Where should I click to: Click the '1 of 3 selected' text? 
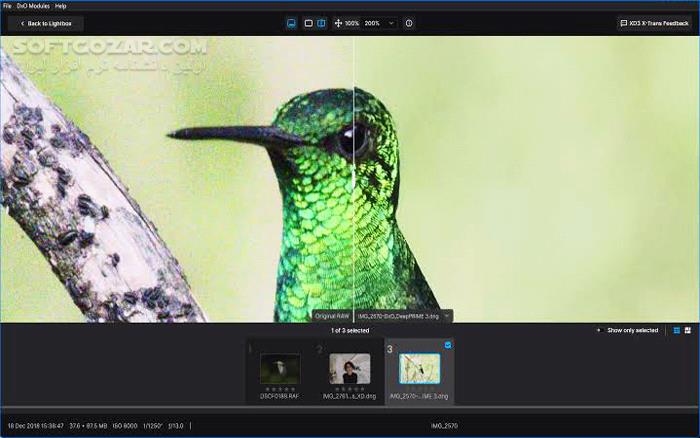[x=350, y=331]
